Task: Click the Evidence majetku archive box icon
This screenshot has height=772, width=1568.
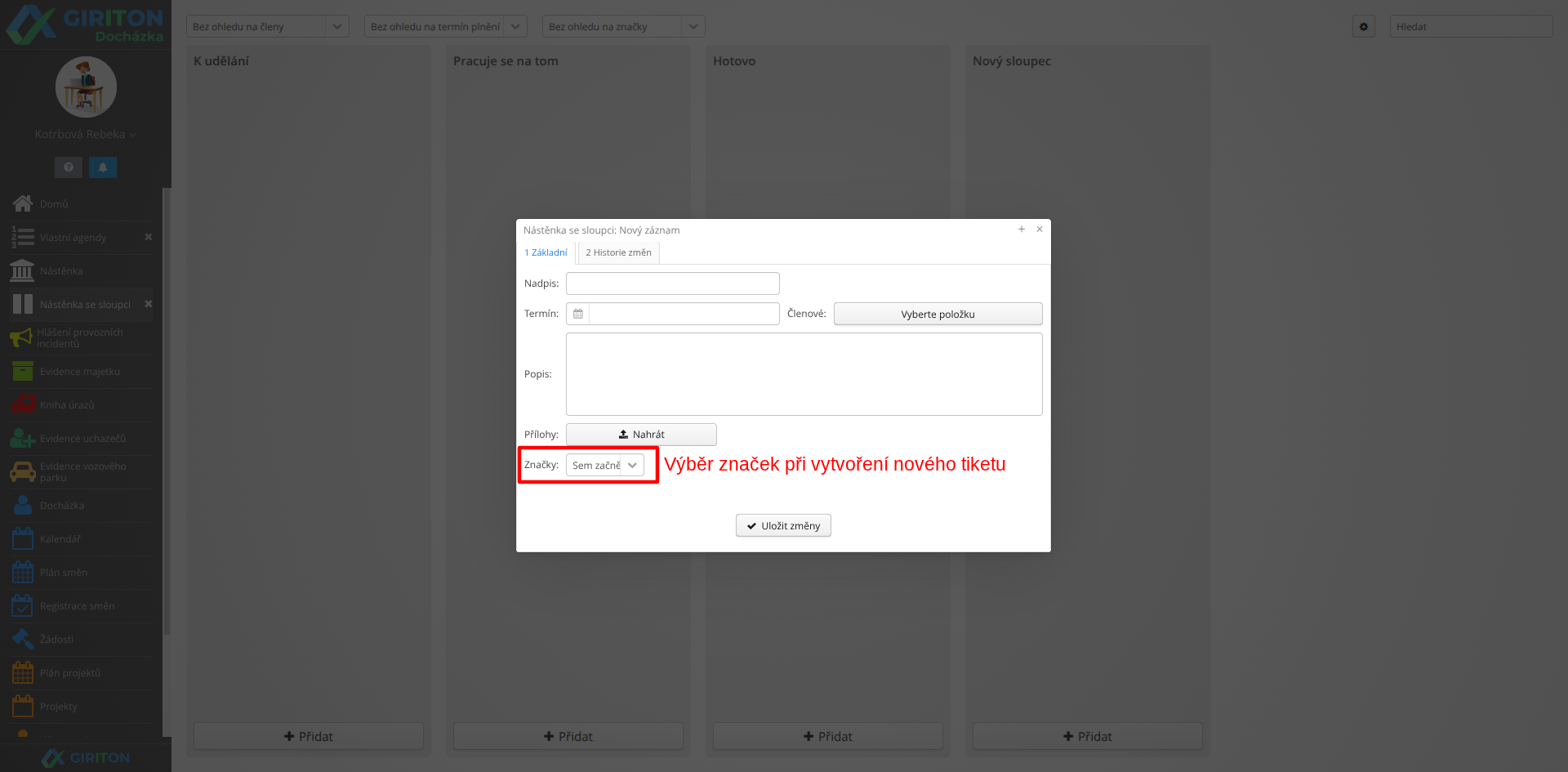Action: pos(23,371)
